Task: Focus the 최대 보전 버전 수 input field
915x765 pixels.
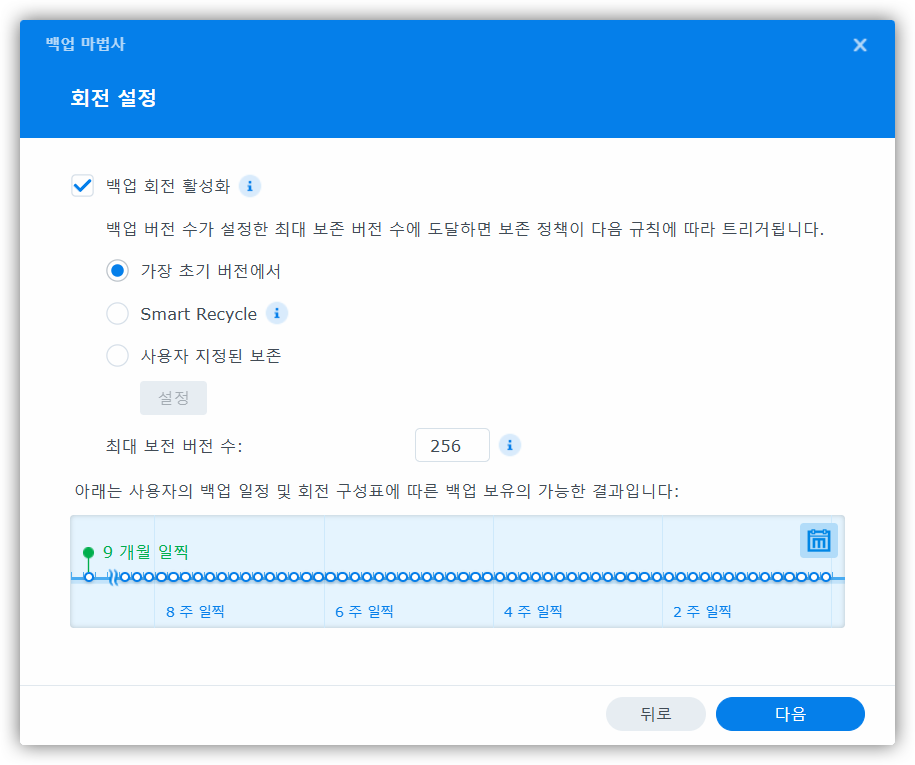Action: (452, 446)
